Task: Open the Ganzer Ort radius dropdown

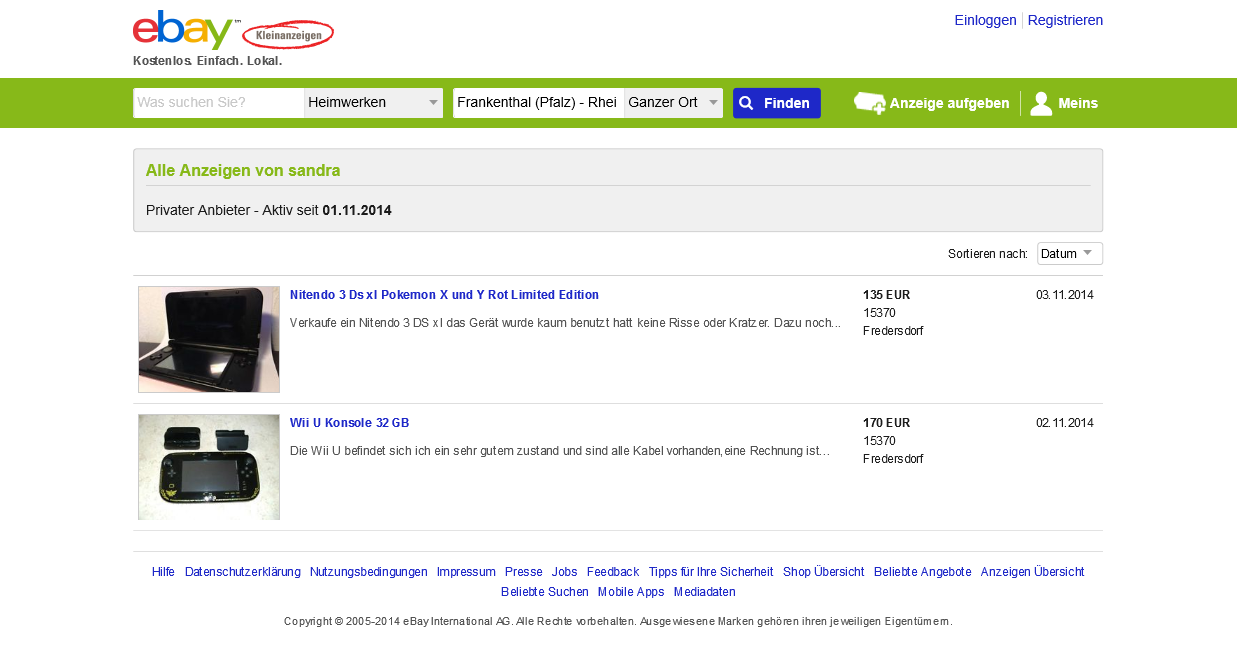Action: point(673,103)
